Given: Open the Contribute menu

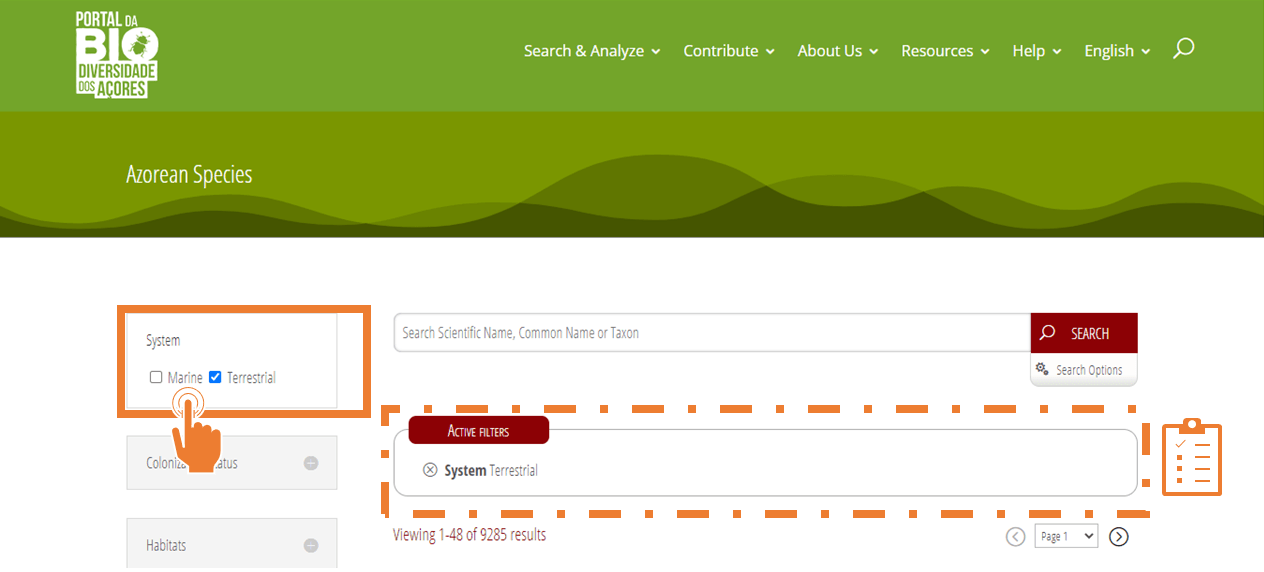Looking at the screenshot, I should (x=729, y=51).
